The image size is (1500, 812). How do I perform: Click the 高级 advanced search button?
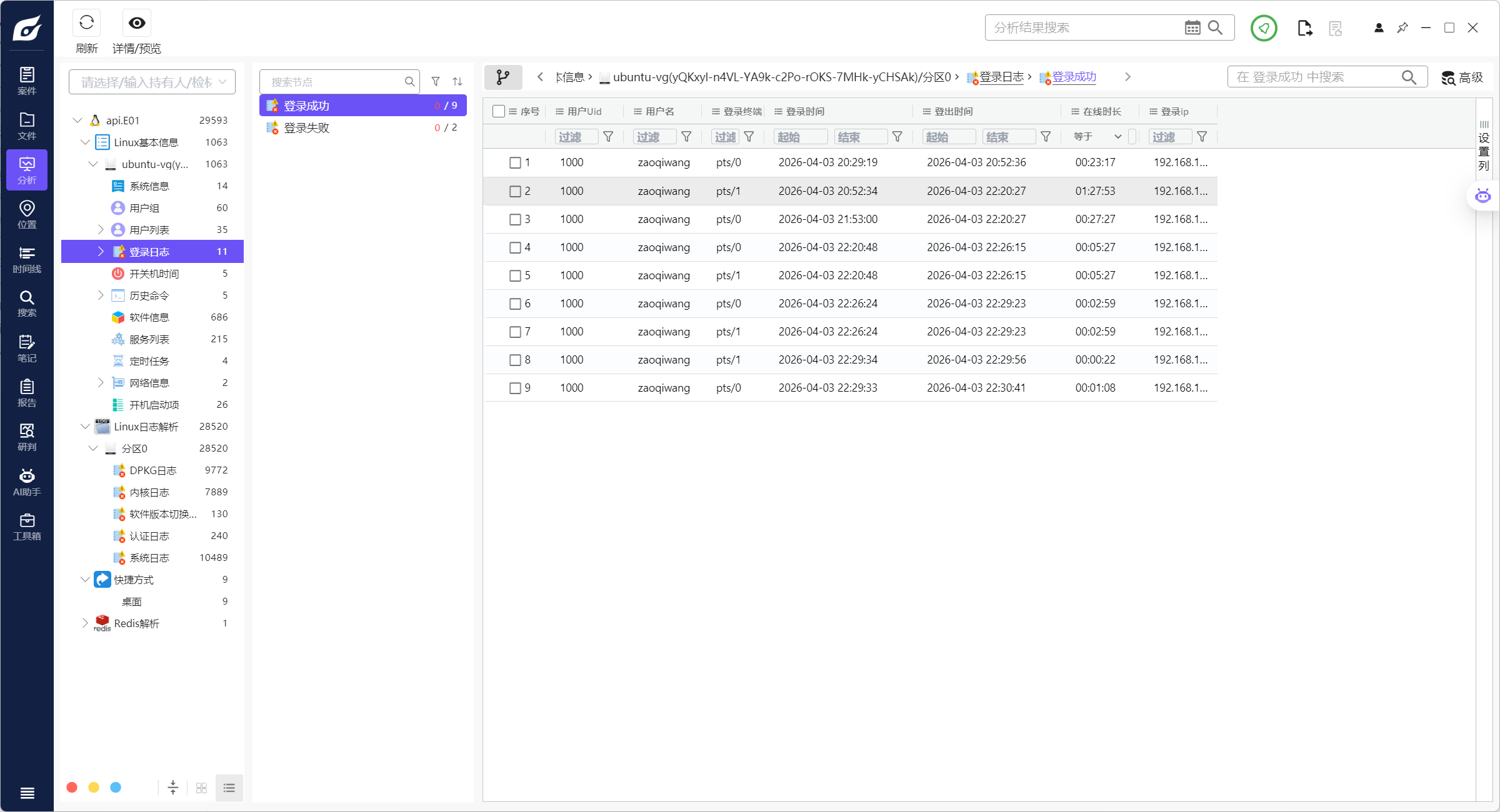coord(1462,77)
